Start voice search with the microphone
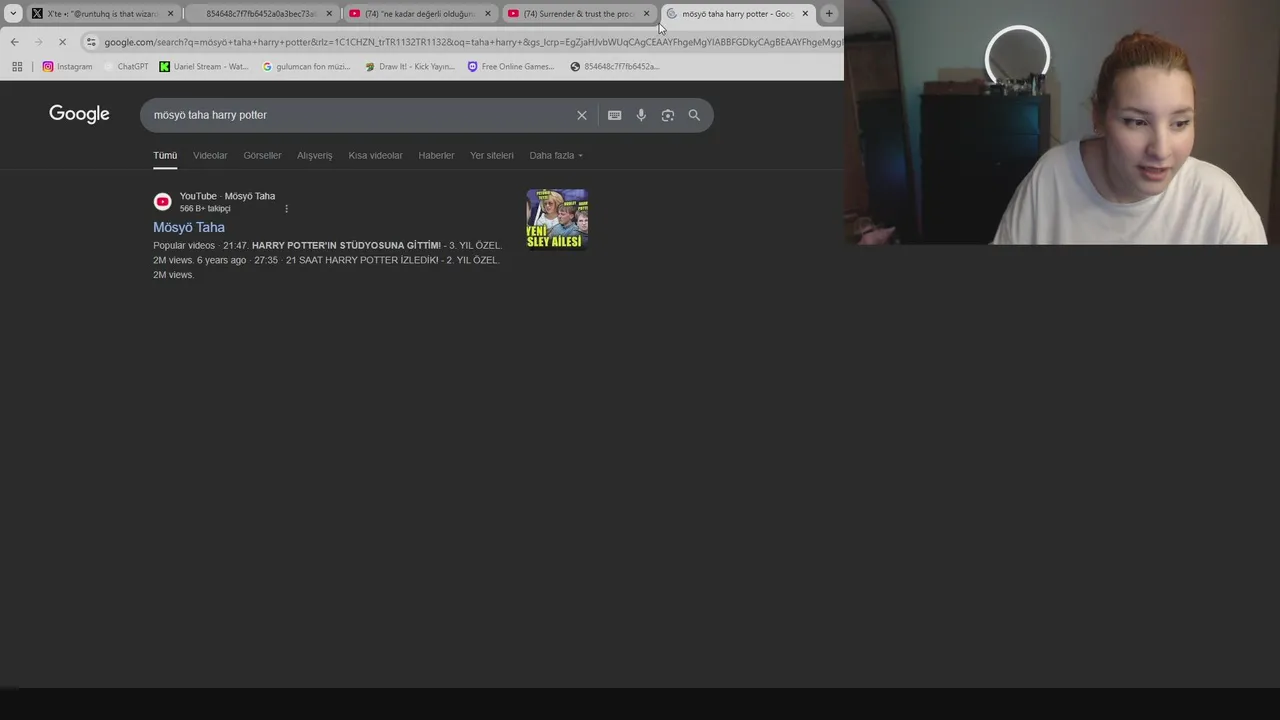This screenshot has width=1280, height=720. (641, 115)
